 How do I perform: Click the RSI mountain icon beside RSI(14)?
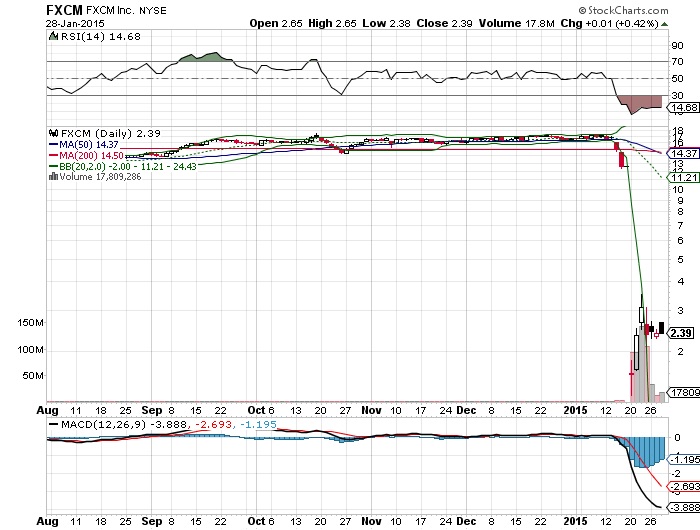pos(53,36)
